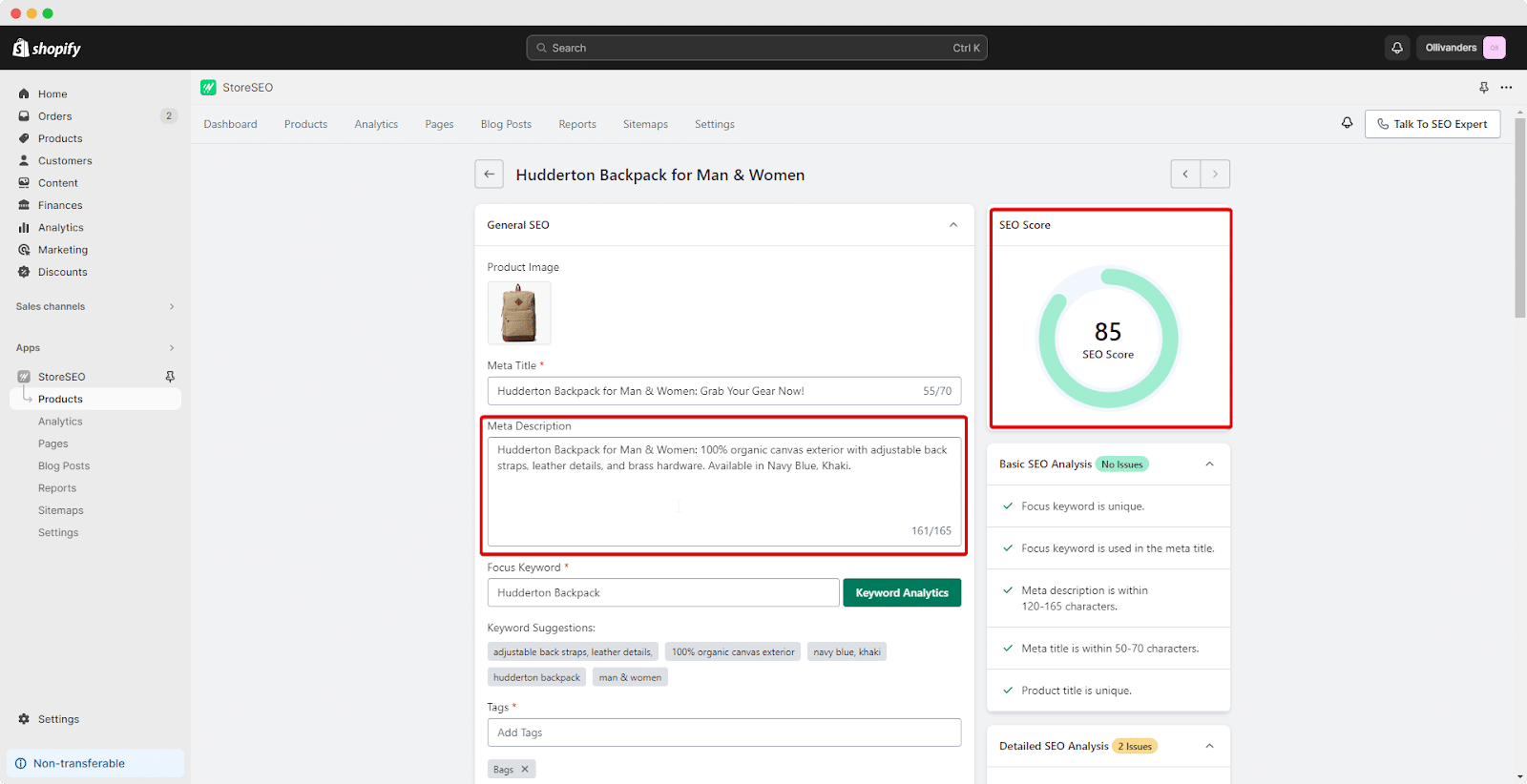Collapse the Detailed SEO Analysis section
This screenshot has height=784, width=1527.
point(1209,747)
